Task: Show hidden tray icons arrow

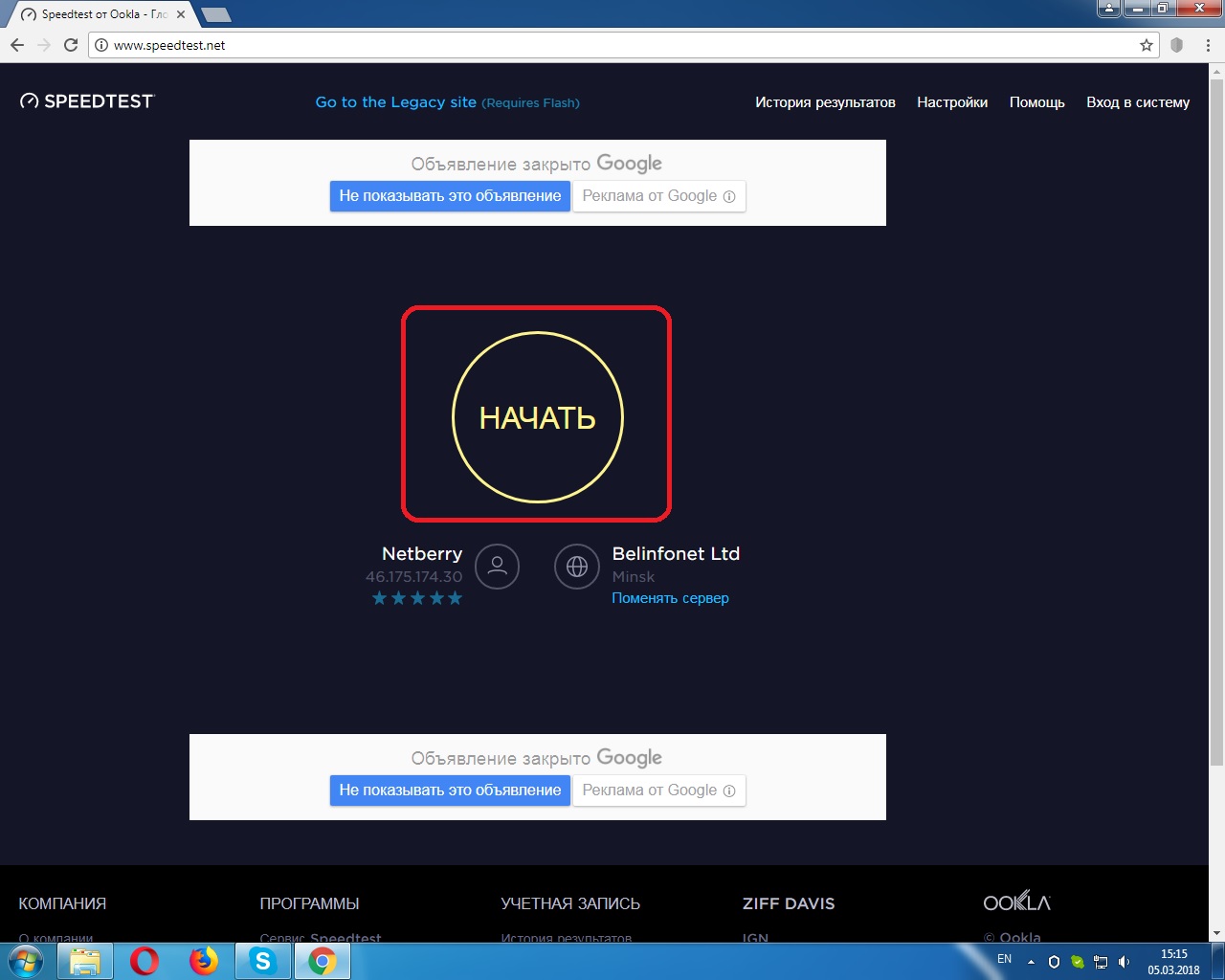Action: [1032, 962]
